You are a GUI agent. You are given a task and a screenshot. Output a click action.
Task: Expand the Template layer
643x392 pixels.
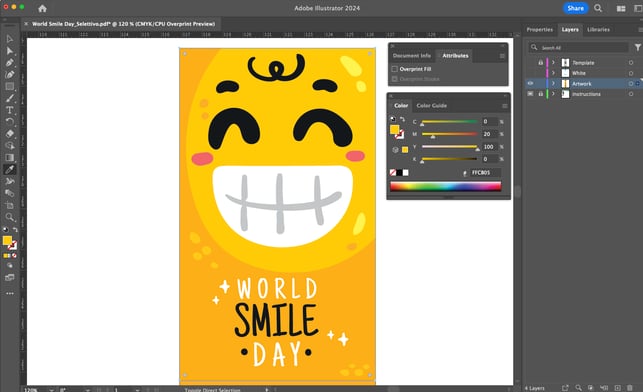pos(553,62)
